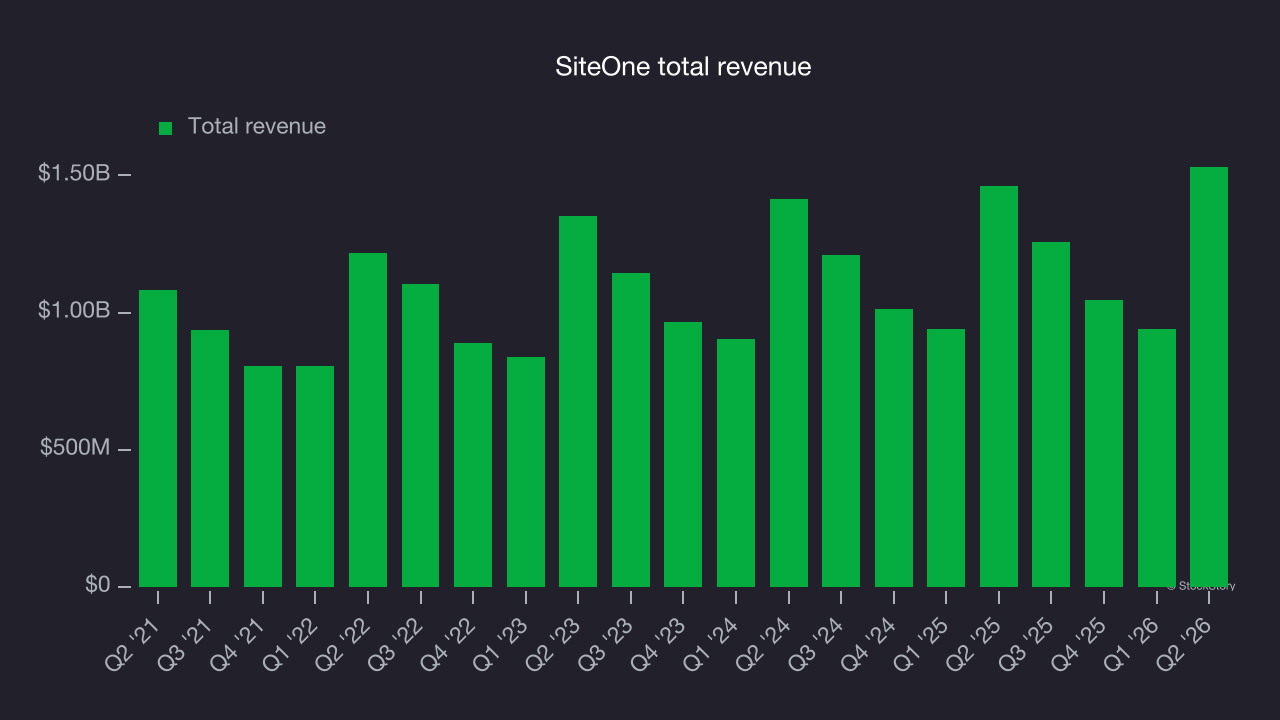Click the Q2 '22 revenue bar
This screenshot has height=720, width=1280.
[x=368, y=420]
